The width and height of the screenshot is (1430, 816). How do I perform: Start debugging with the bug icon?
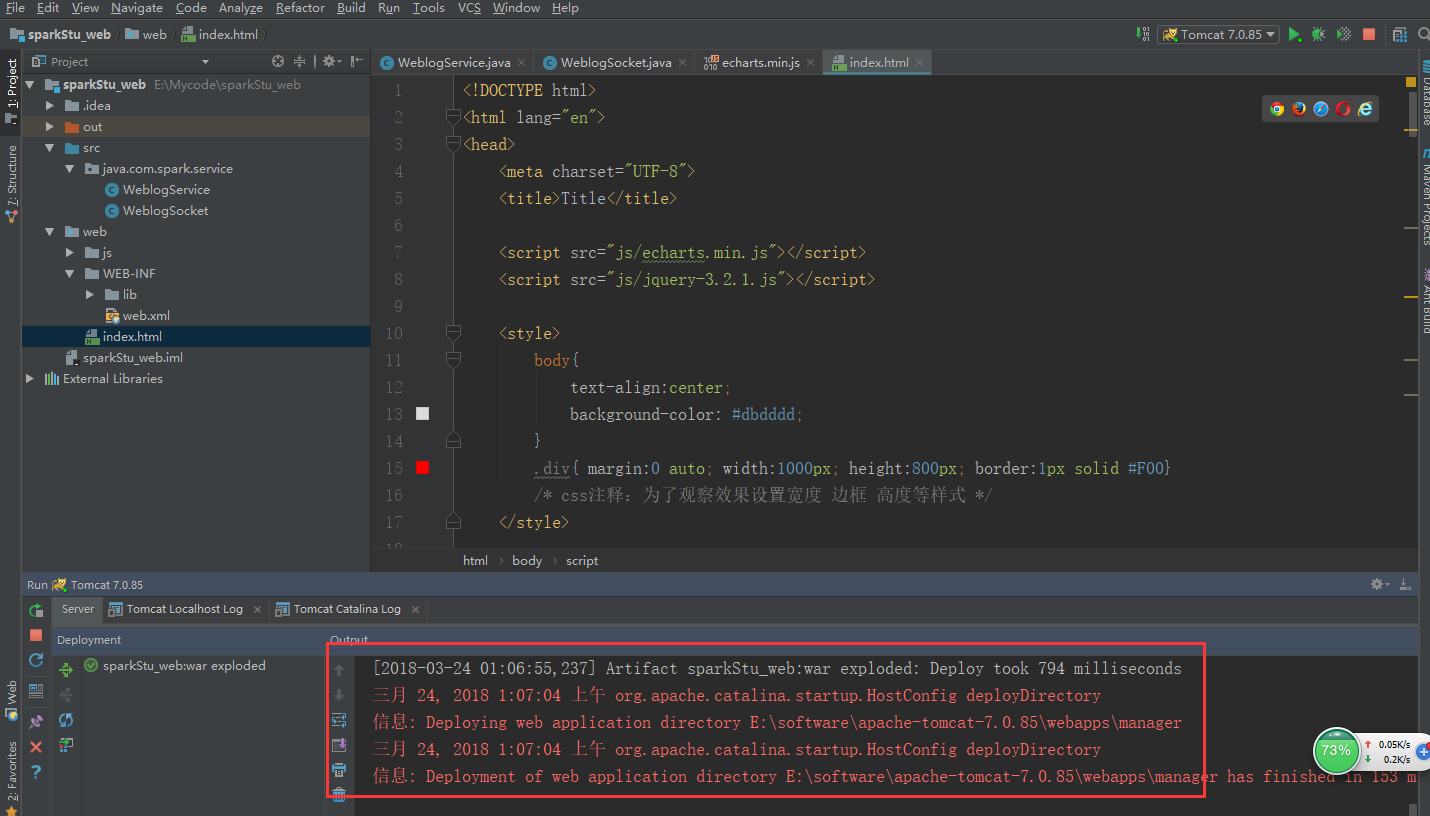[x=1319, y=34]
